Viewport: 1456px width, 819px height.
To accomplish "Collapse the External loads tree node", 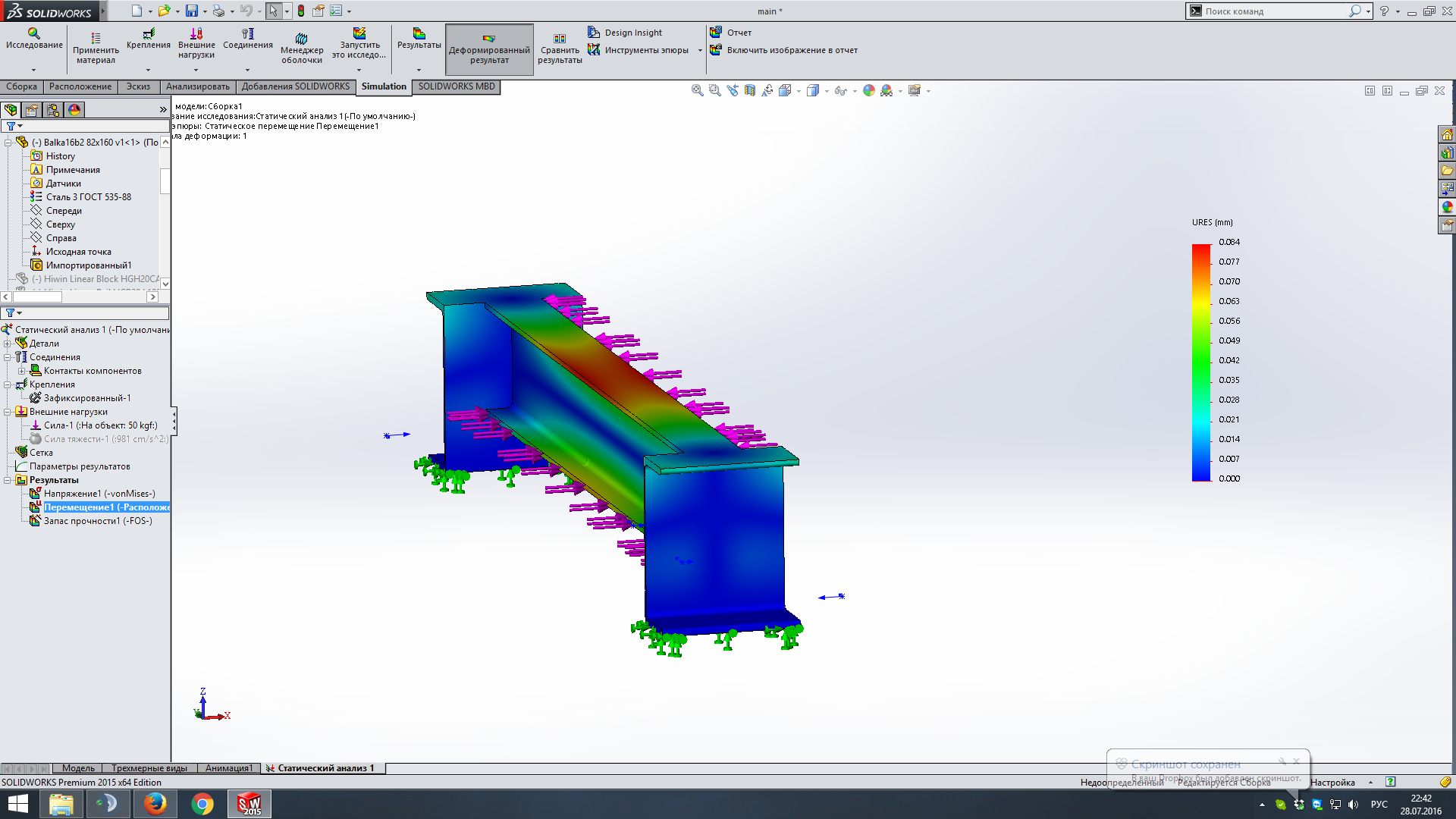I will click(x=8, y=412).
